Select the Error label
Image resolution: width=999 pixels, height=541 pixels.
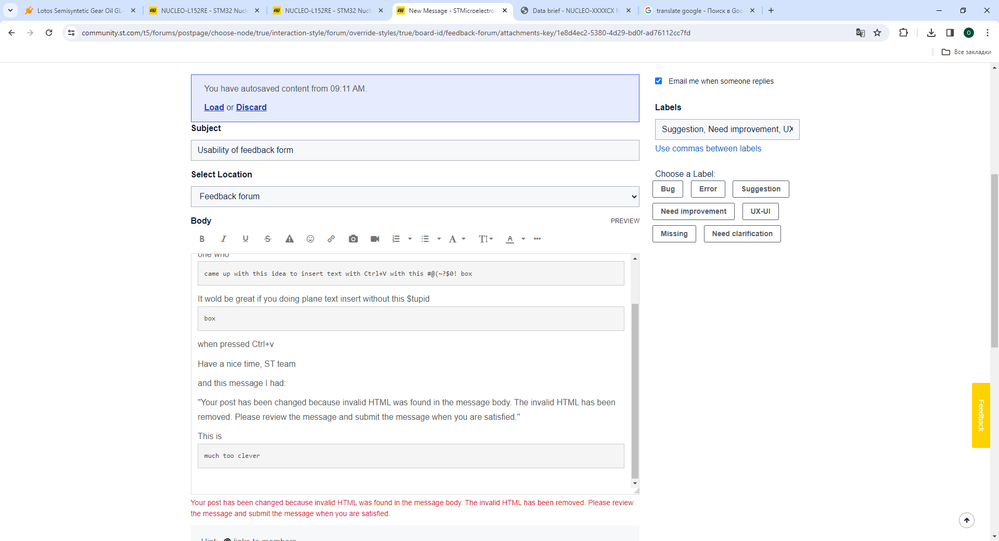tap(708, 189)
